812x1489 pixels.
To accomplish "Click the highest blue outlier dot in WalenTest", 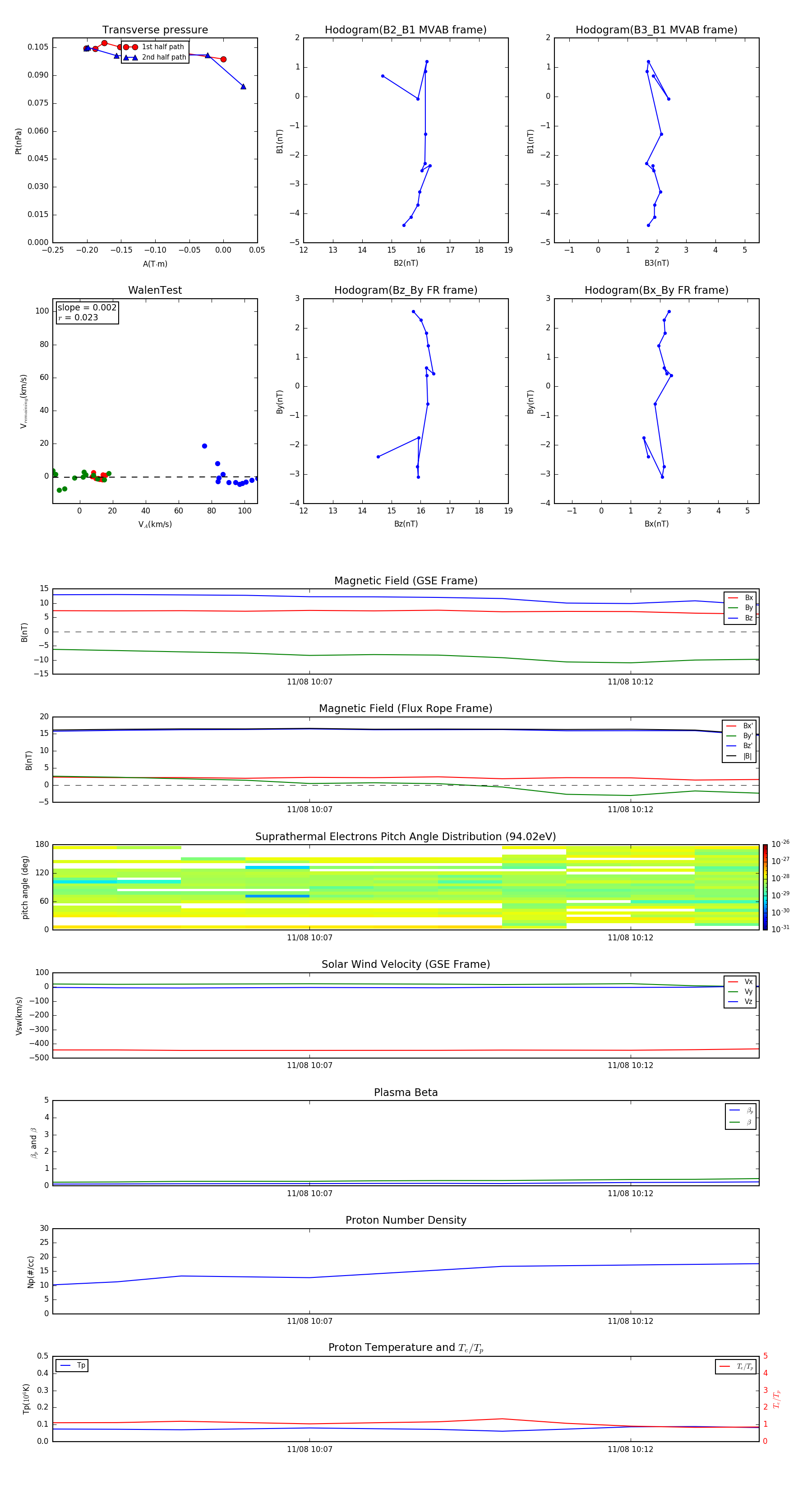I will point(205,446).
